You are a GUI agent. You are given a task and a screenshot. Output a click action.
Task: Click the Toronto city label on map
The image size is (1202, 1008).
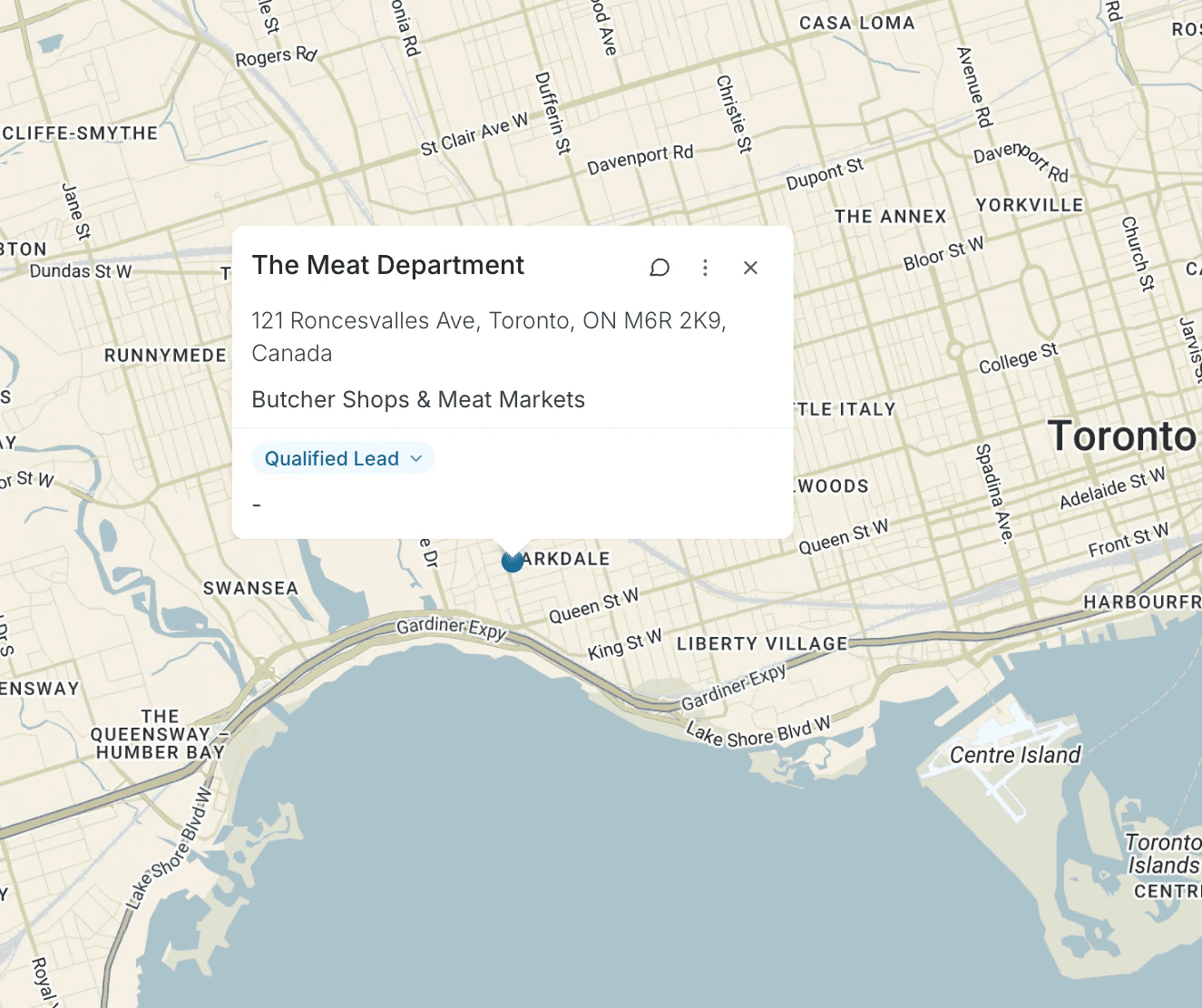[1123, 436]
